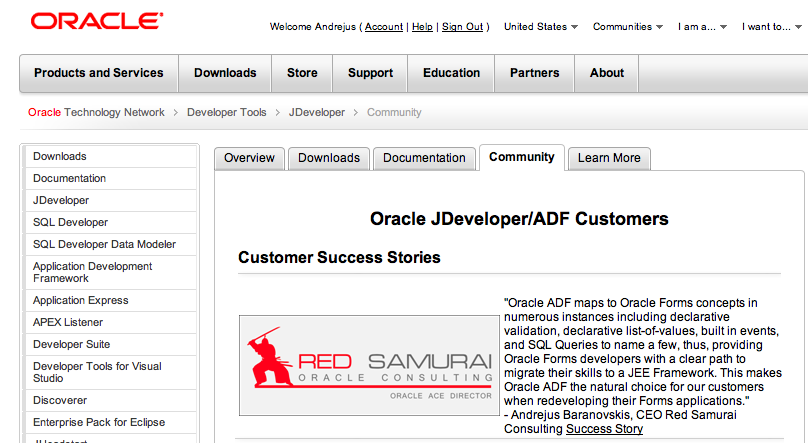
Task: Open the Account link
Action: pos(384,27)
